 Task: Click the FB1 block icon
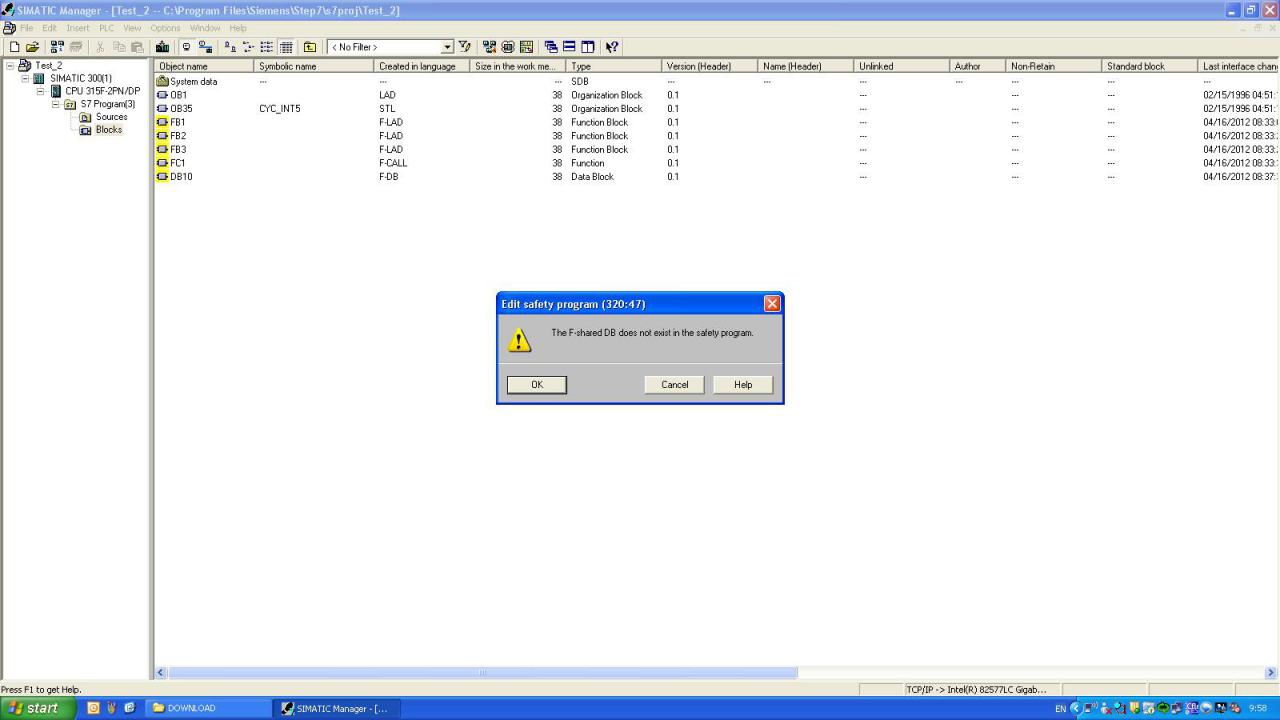point(162,122)
